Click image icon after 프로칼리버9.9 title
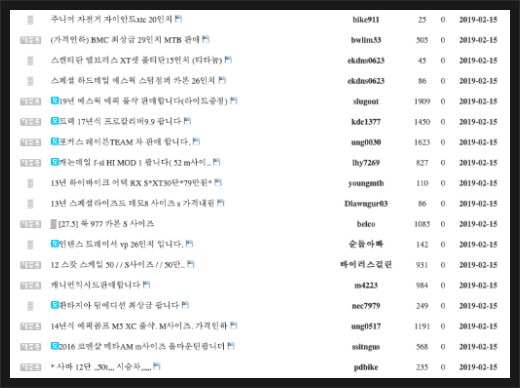Image resolution: width=520 pixels, height=388 pixels. [187, 121]
